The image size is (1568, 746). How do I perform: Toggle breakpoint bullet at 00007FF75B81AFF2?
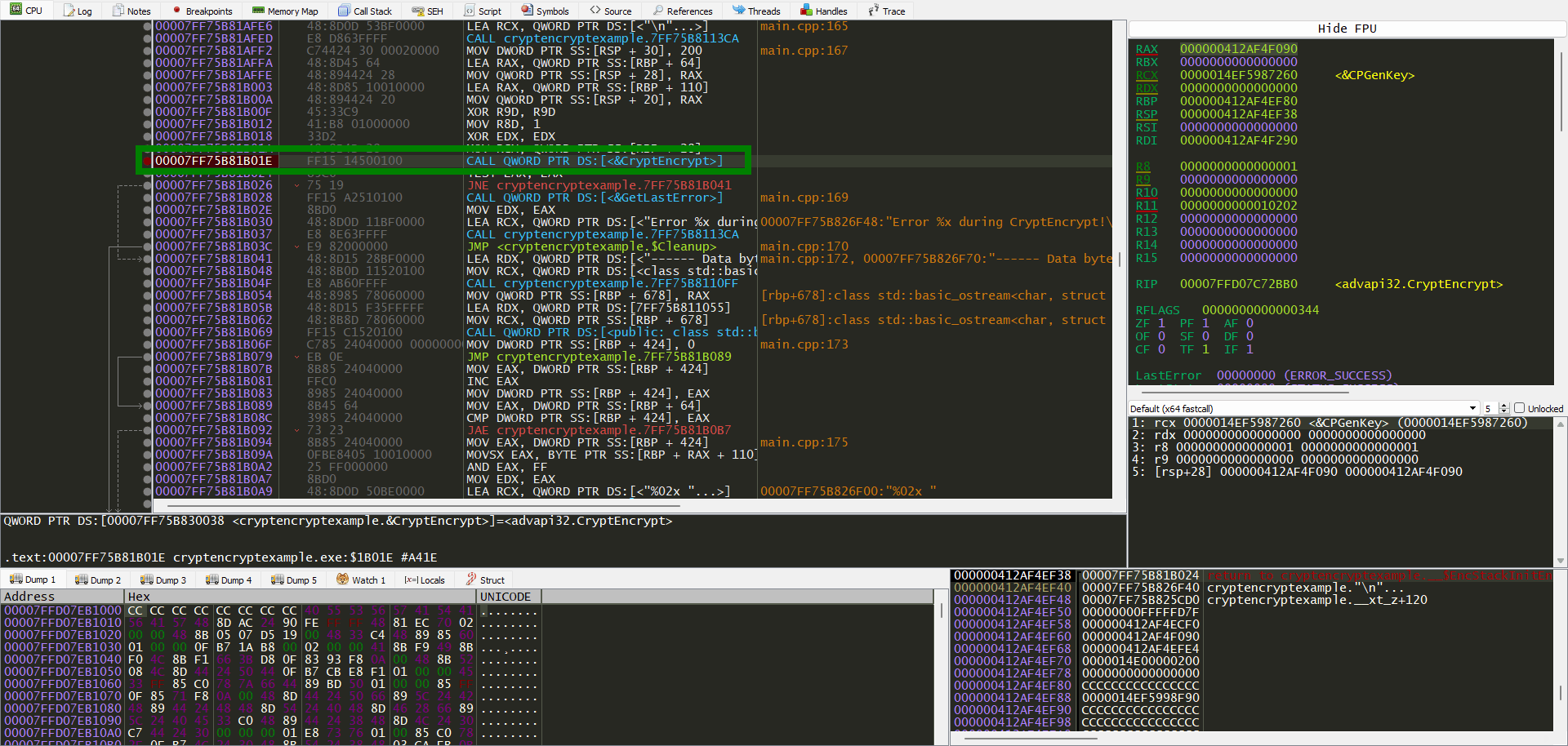pos(148,51)
